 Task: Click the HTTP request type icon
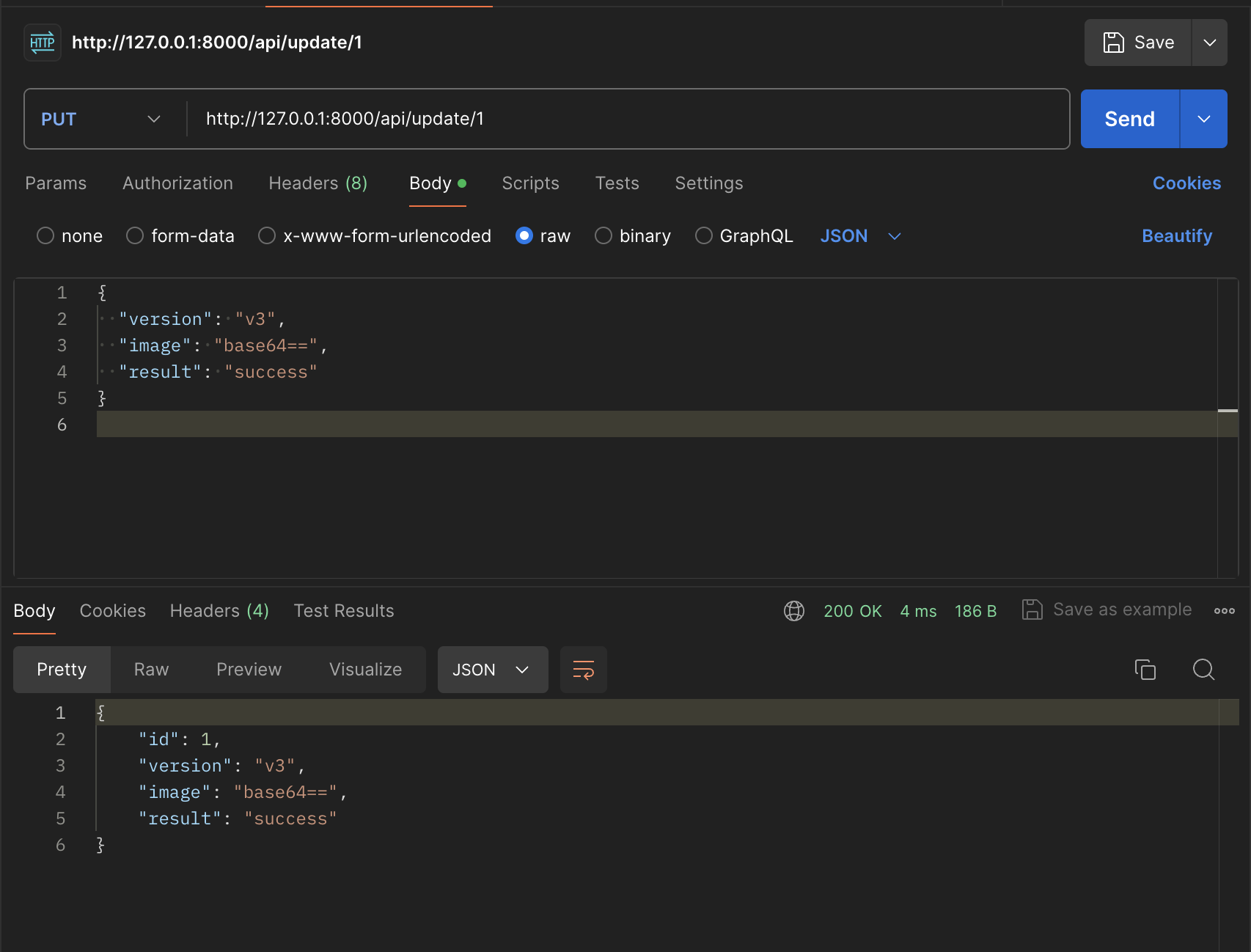pos(43,43)
